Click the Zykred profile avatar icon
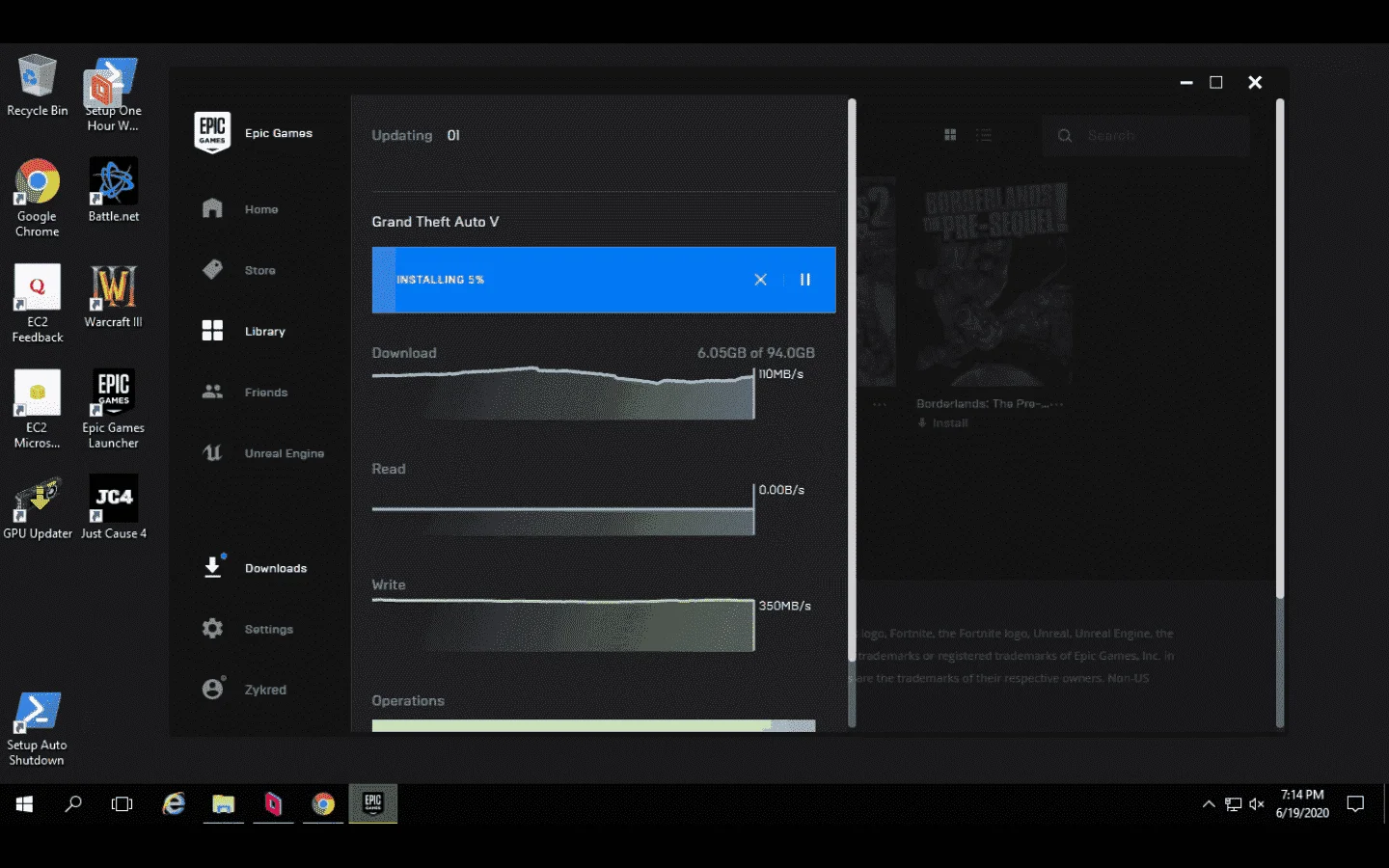The width and height of the screenshot is (1389, 868). pyautogui.click(x=213, y=689)
